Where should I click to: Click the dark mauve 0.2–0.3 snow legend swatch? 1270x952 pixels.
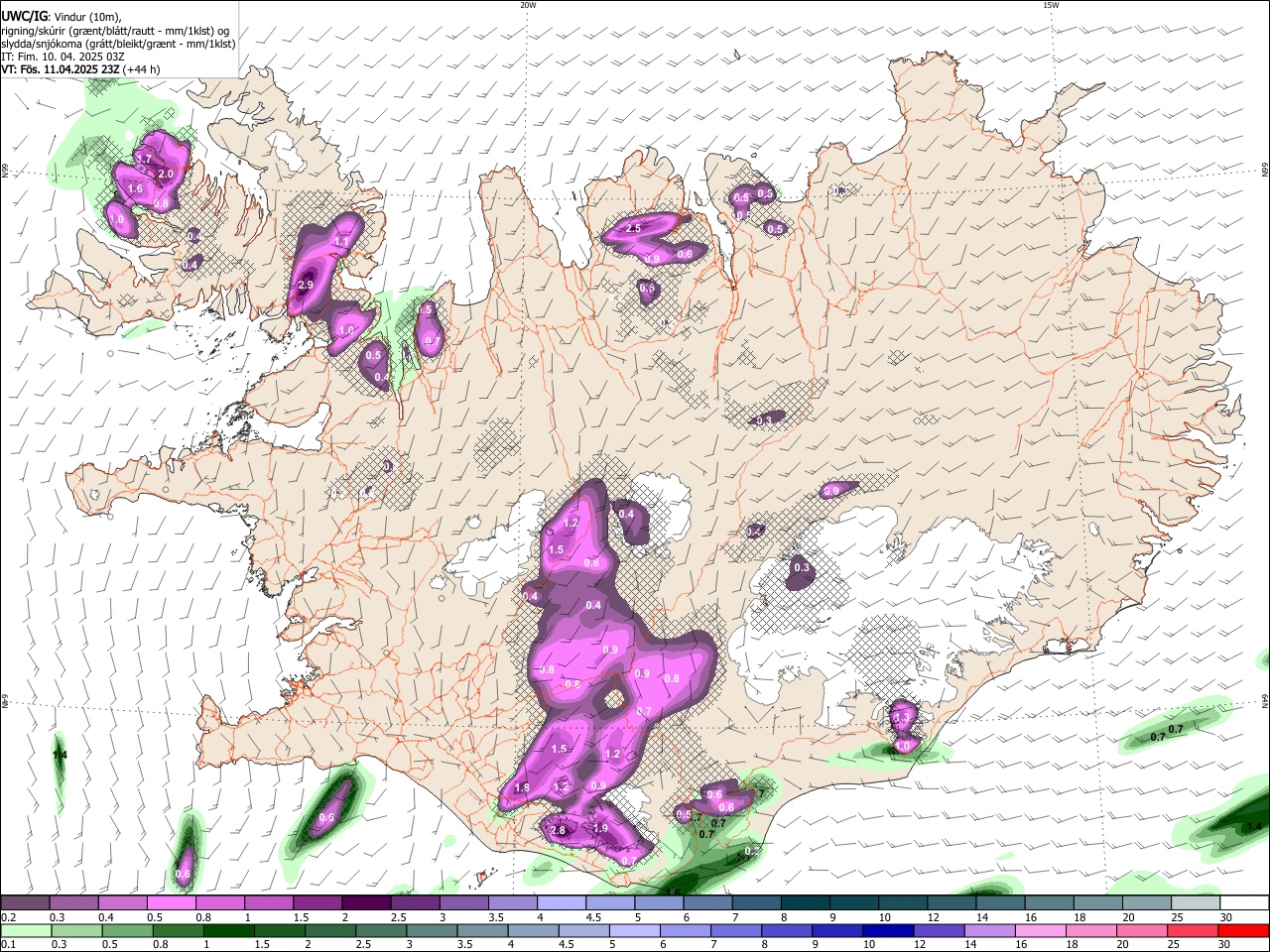(x=25, y=903)
